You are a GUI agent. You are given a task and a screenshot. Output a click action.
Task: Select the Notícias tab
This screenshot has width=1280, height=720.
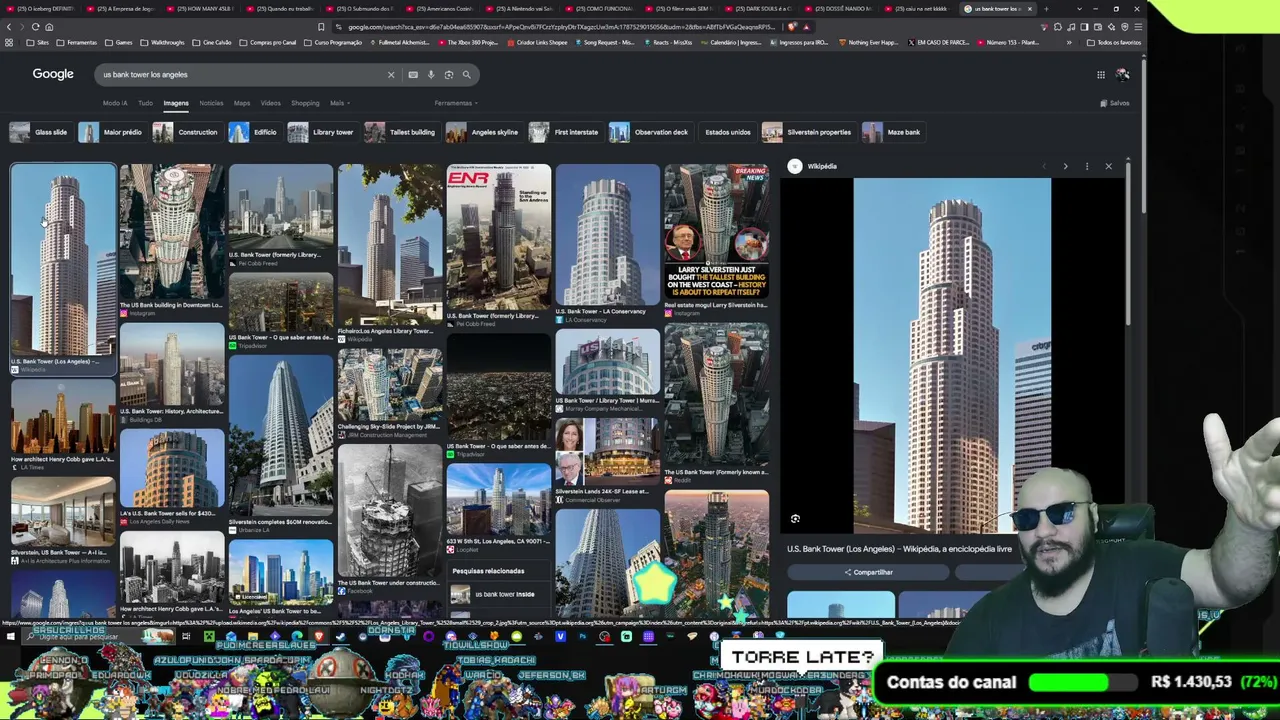211,103
